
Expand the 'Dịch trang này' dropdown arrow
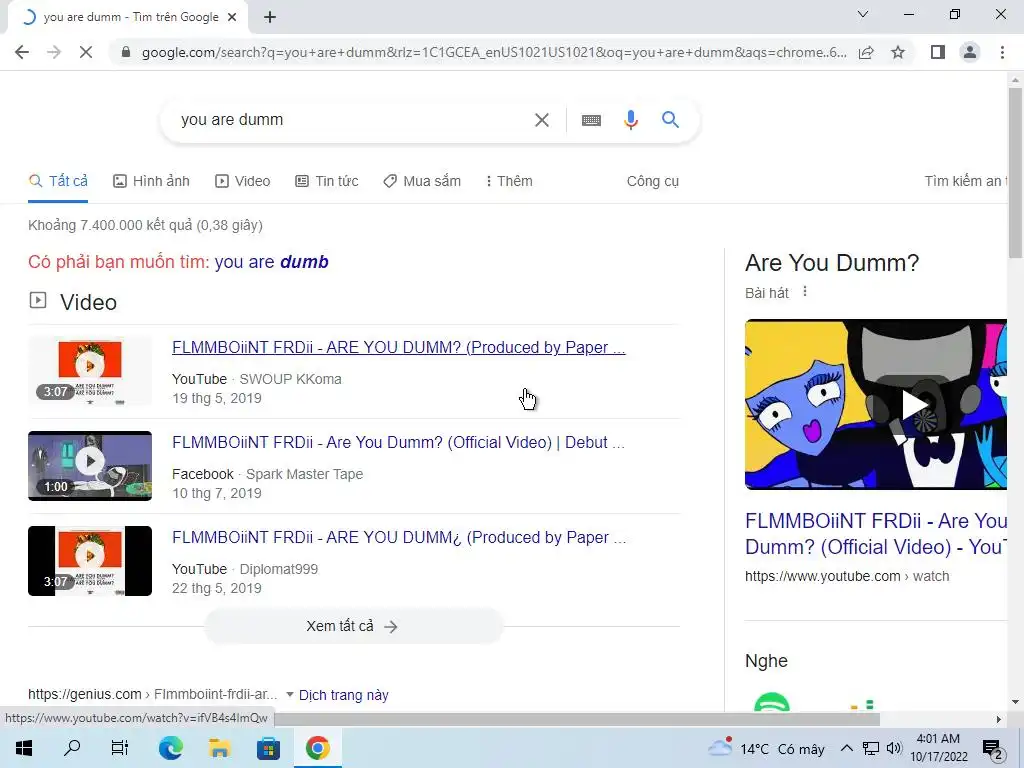(x=290, y=695)
